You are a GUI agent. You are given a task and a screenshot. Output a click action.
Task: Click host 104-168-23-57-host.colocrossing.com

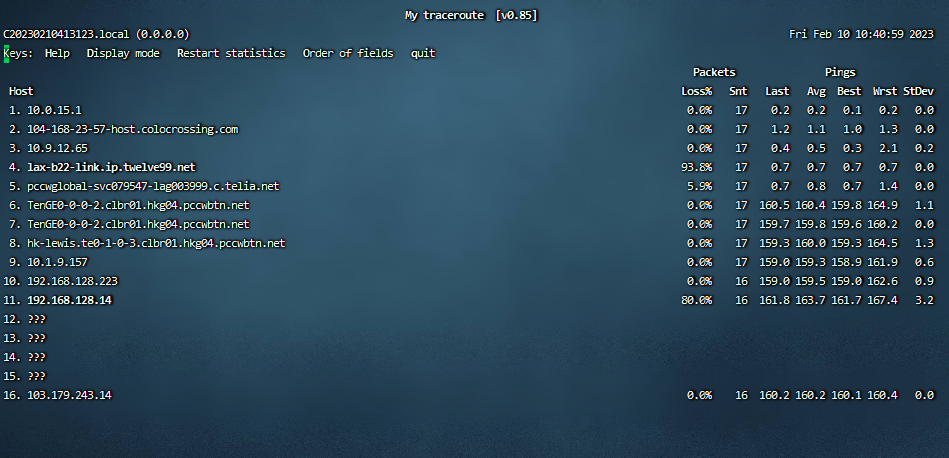coord(133,129)
